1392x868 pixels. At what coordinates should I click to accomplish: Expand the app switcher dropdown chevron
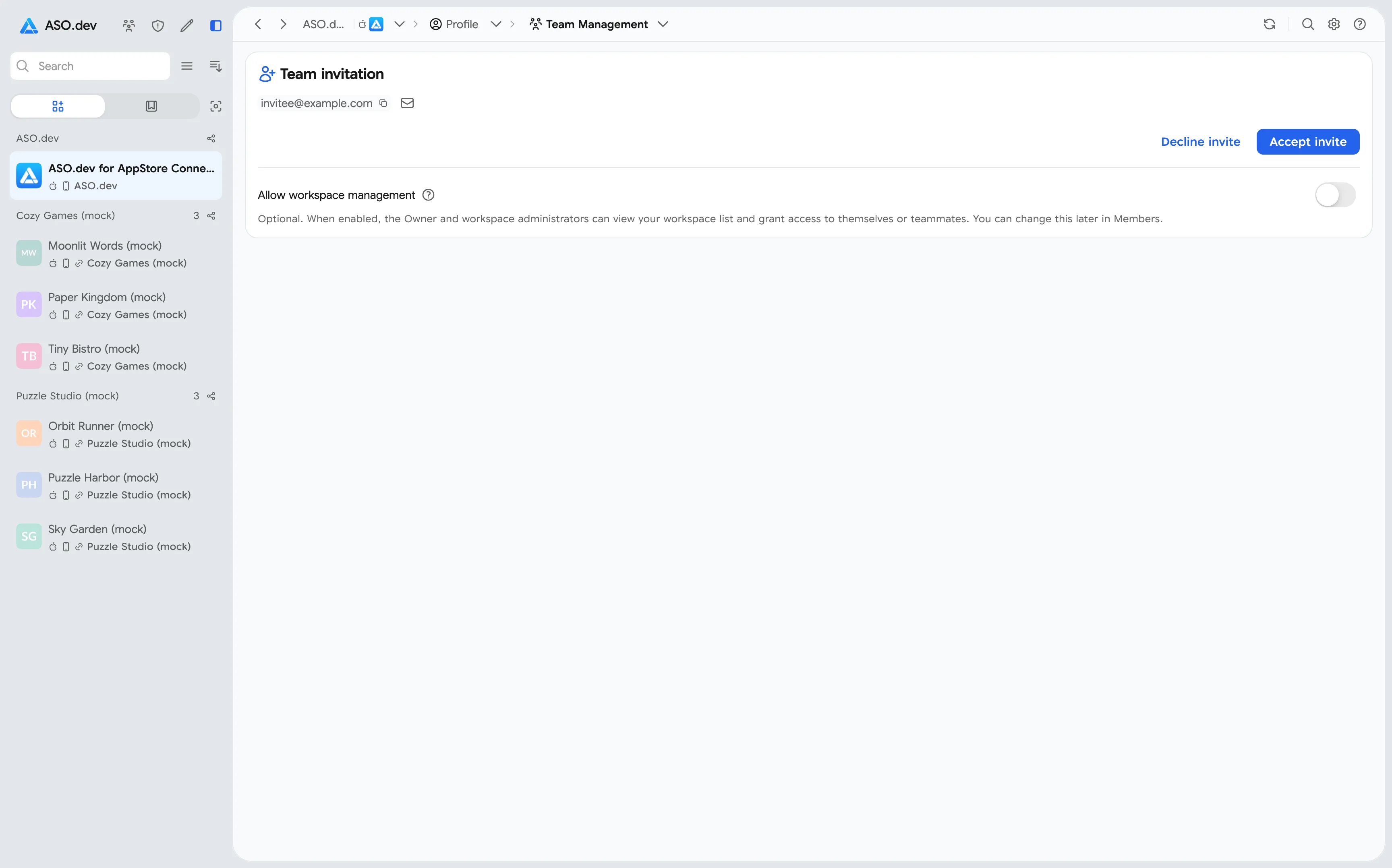(x=399, y=24)
